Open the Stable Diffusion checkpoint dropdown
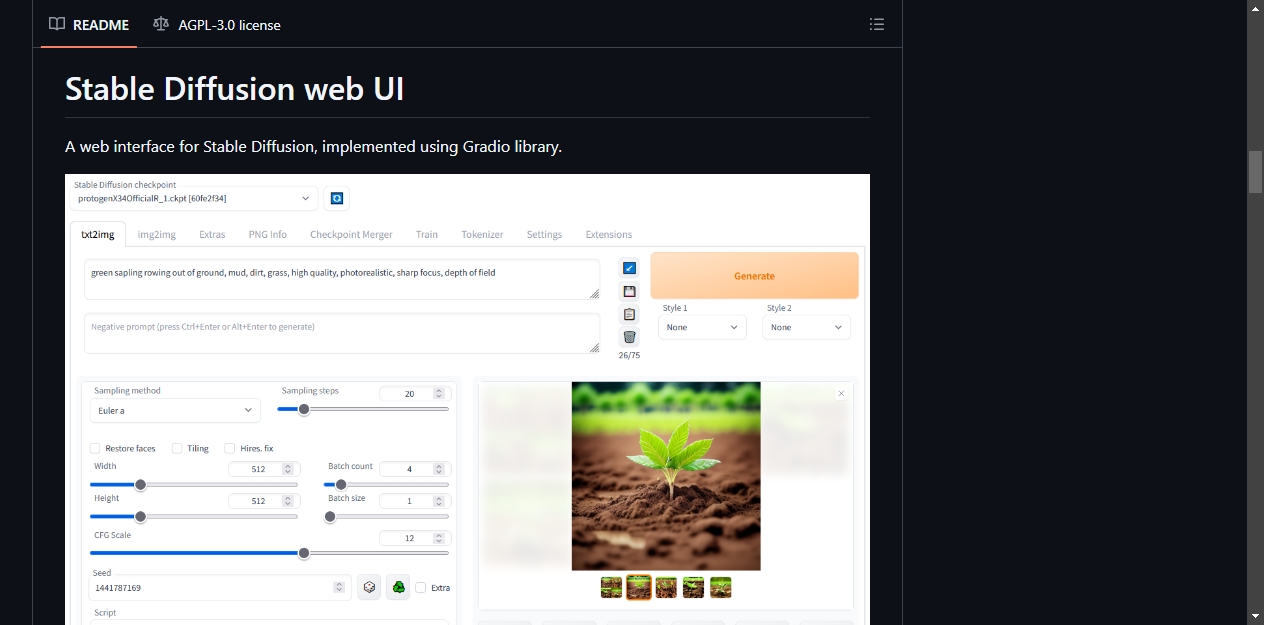Image resolution: width=1264 pixels, height=625 pixels. tap(194, 198)
